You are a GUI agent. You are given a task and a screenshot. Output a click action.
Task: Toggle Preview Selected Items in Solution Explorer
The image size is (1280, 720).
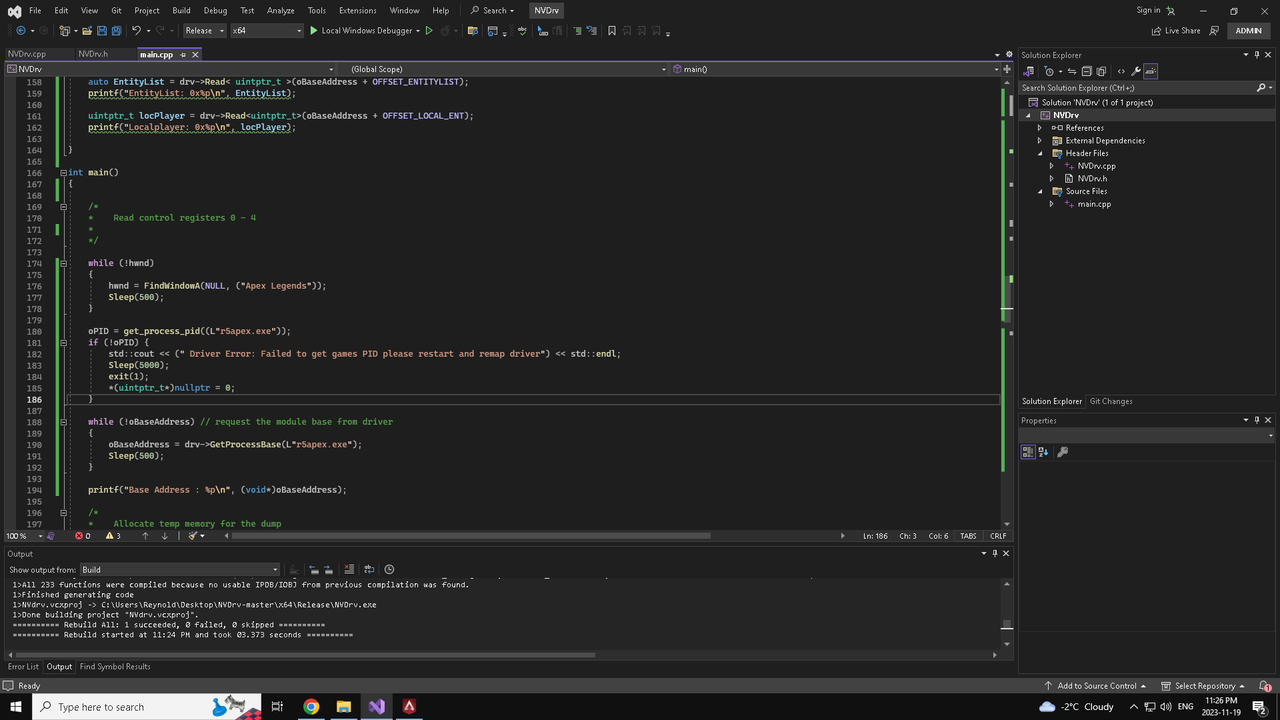[1151, 71]
